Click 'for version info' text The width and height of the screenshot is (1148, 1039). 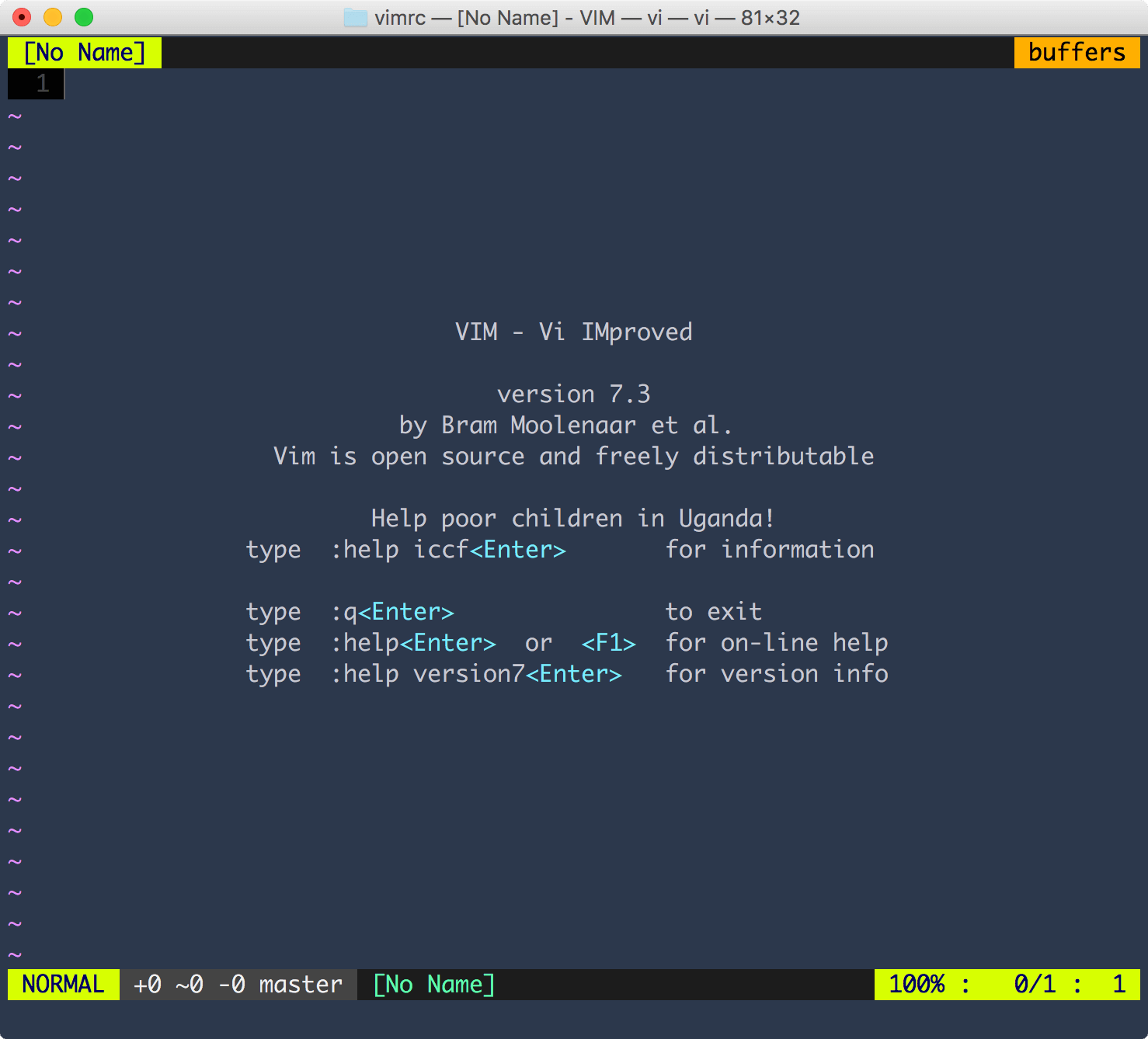pos(777,674)
